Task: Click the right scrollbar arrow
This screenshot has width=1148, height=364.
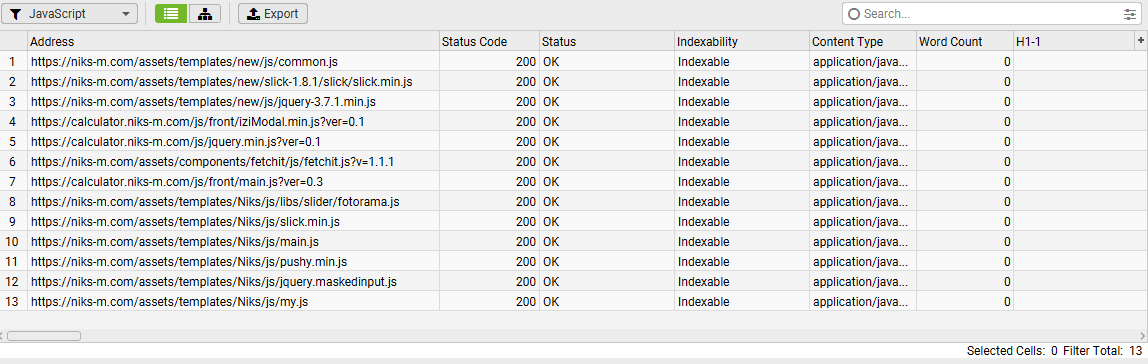Action: 1144,335
